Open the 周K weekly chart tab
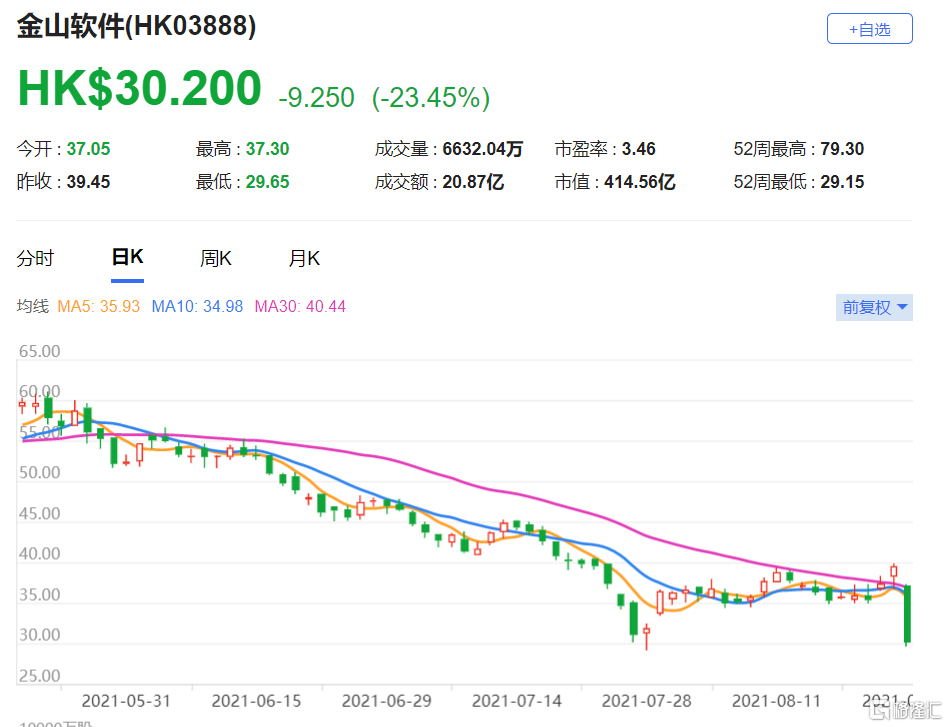The width and height of the screenshot is (948, 727). click(216, 258)
